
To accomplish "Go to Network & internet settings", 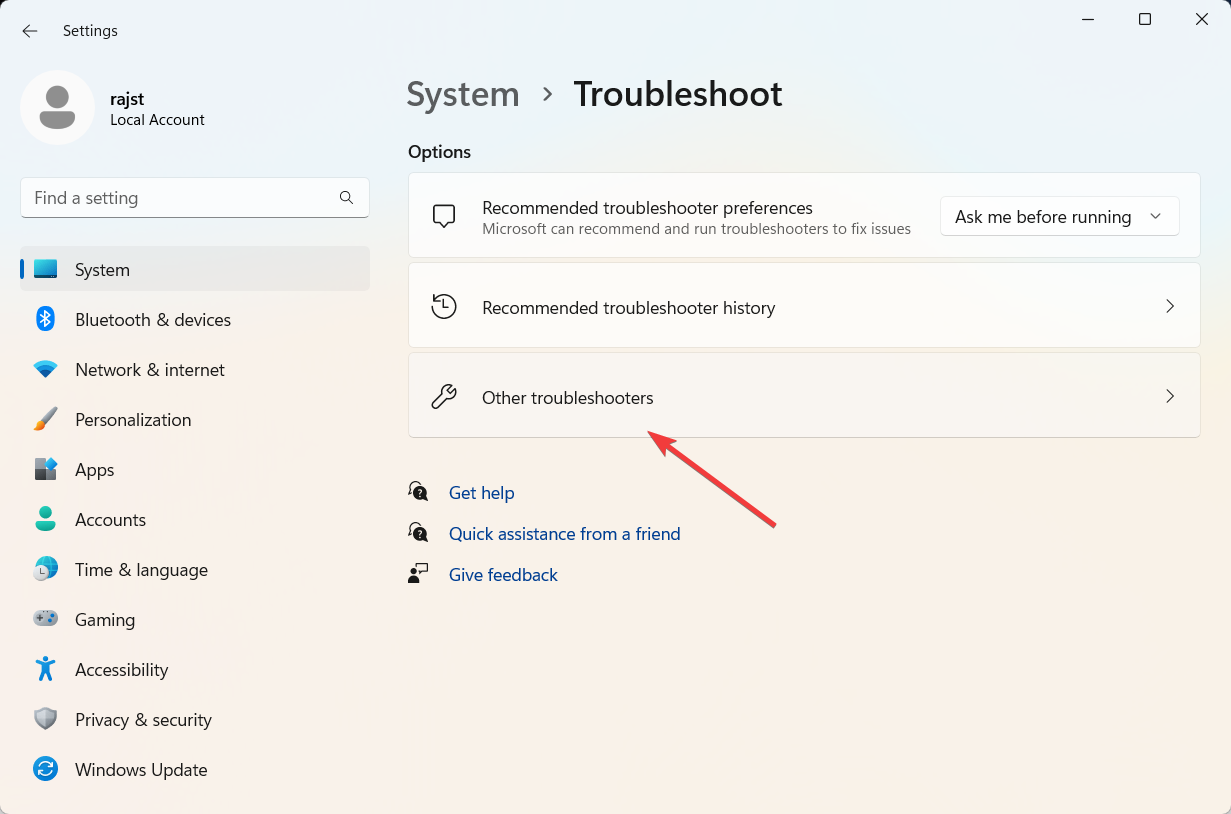I will (x=195, y=369).
